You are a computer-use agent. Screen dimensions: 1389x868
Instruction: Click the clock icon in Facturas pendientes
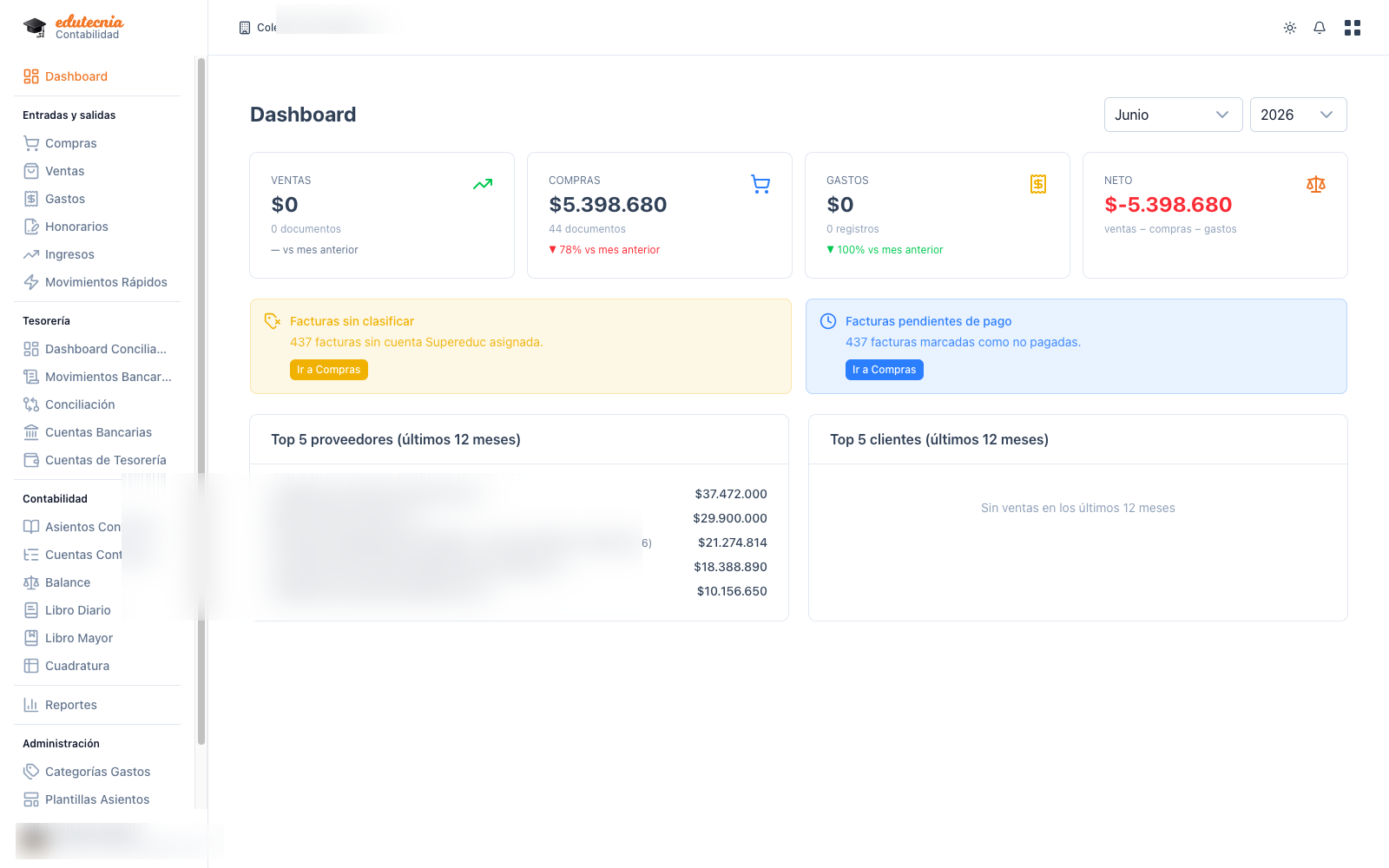pyautogui.click(x=828, y=321)
